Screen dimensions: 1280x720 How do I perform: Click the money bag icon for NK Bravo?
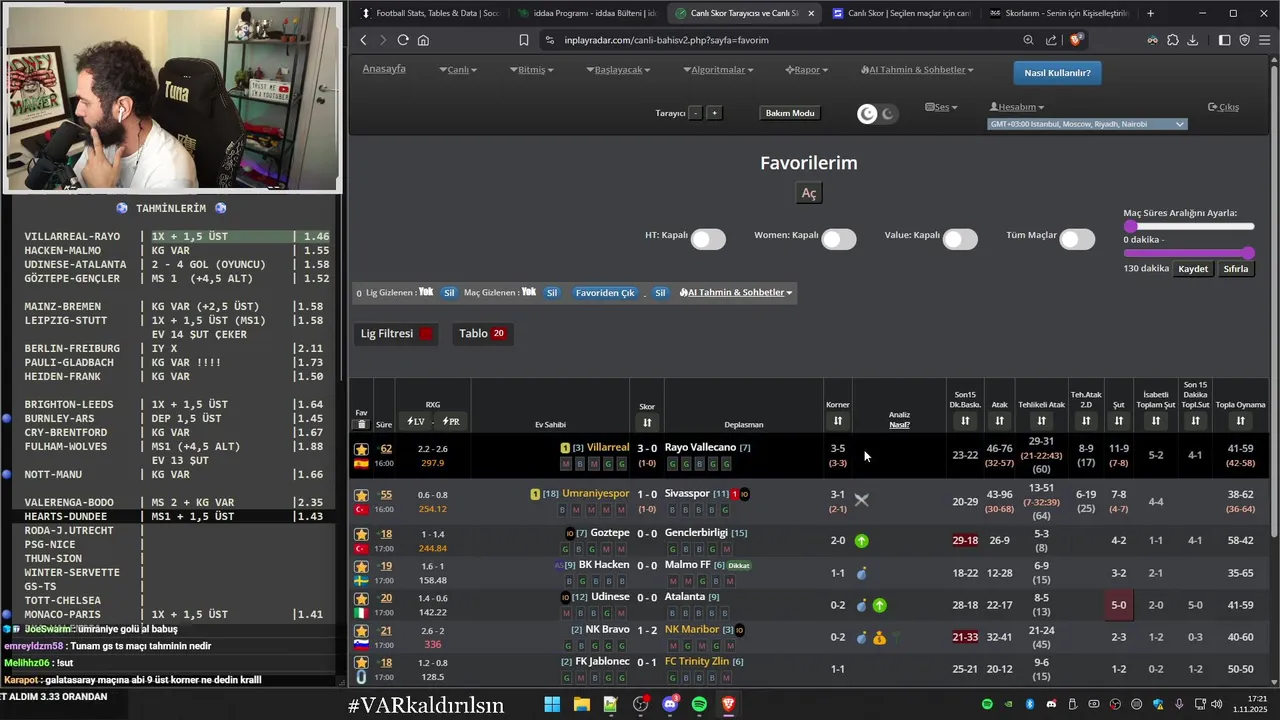[879, 637]
